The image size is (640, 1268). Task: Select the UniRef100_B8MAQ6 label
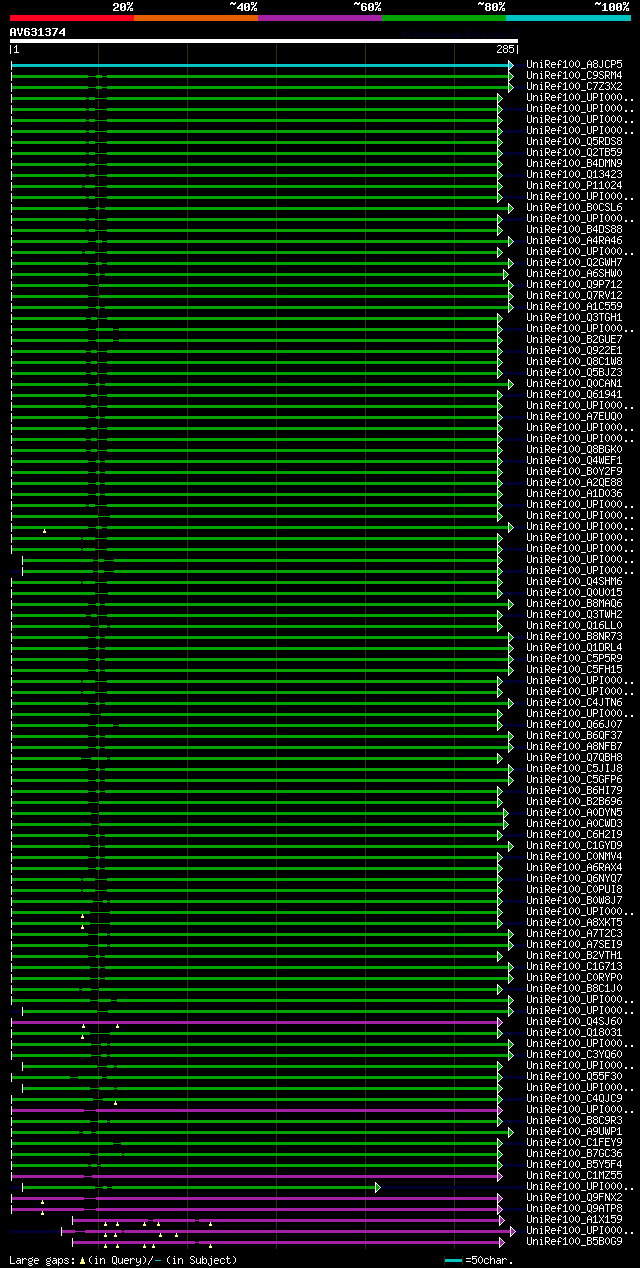574,603
